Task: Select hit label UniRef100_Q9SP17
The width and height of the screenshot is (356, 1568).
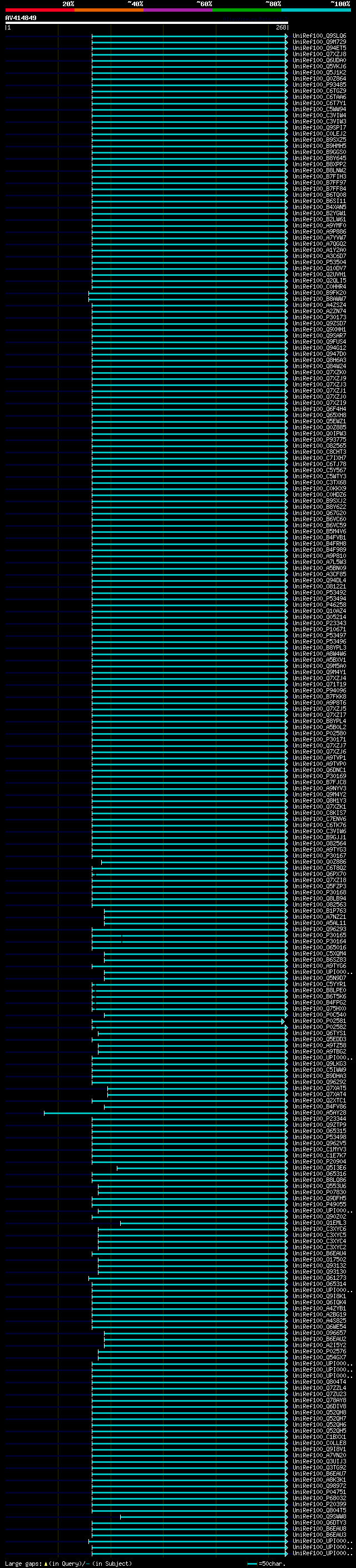Action: click(x=319, y=128)
